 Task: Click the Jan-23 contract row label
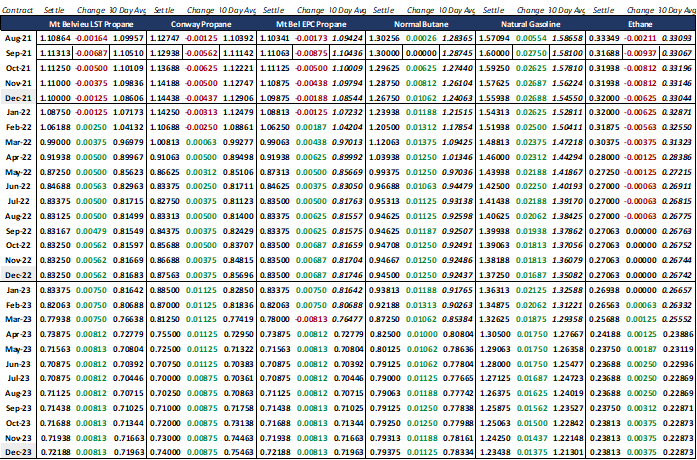[x=18, y=290]
